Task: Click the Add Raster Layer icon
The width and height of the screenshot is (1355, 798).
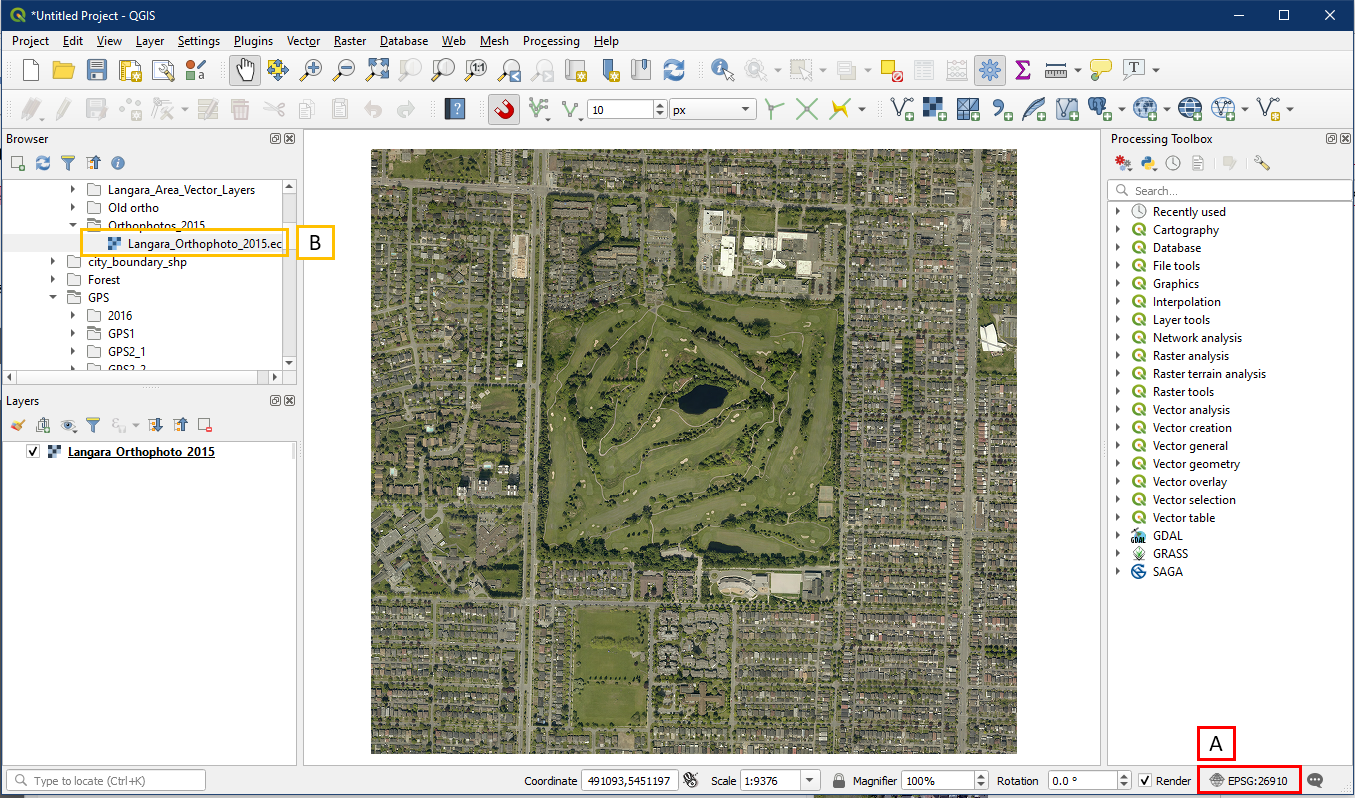Action: (x=934, y=109)
